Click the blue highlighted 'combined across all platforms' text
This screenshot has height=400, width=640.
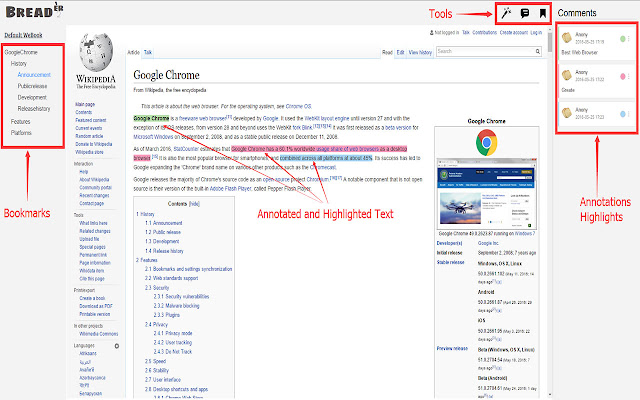pos(326,158)
